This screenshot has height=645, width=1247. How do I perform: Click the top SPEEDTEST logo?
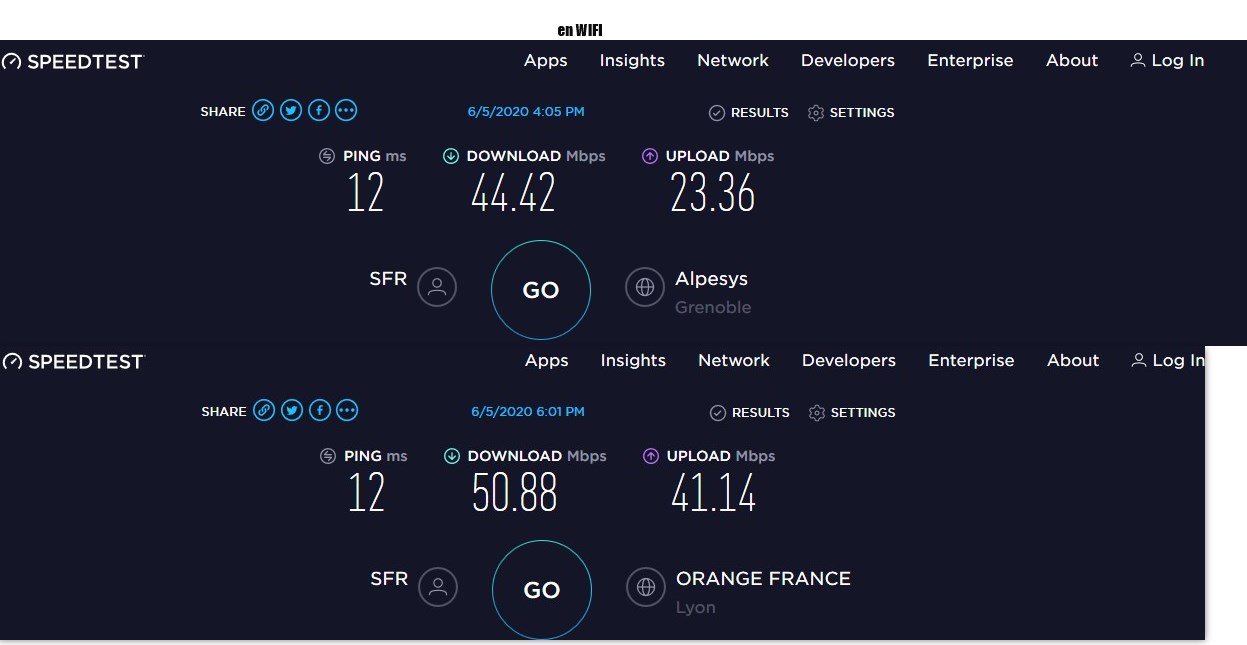tap(73, 61)
